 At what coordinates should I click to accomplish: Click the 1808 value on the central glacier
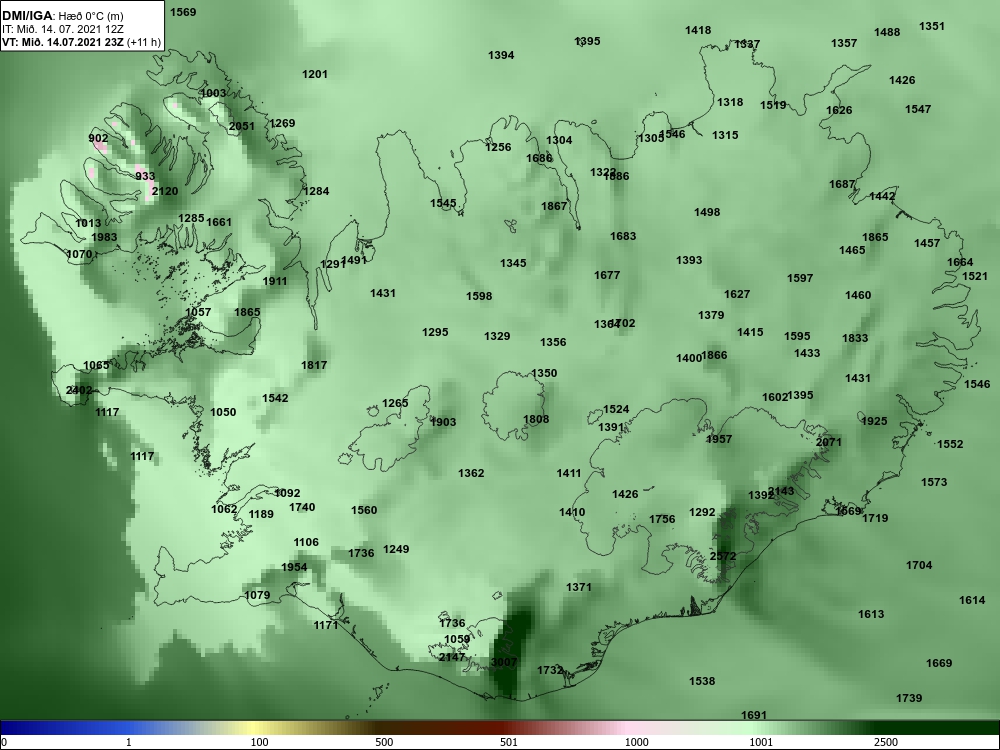click(x=536, y=419)
